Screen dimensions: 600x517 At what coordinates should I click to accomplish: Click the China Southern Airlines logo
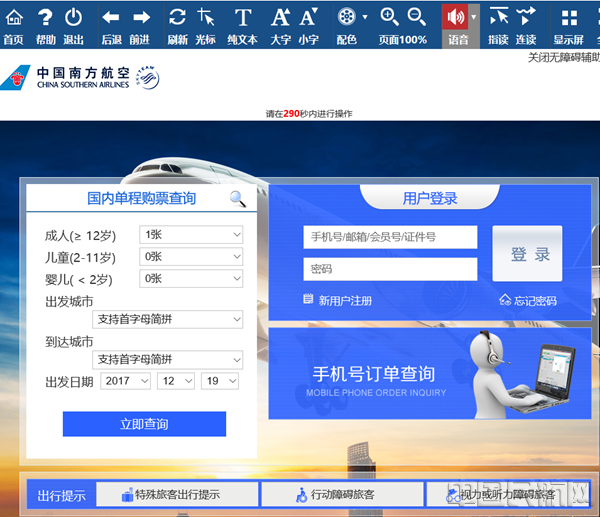(65, 78)
